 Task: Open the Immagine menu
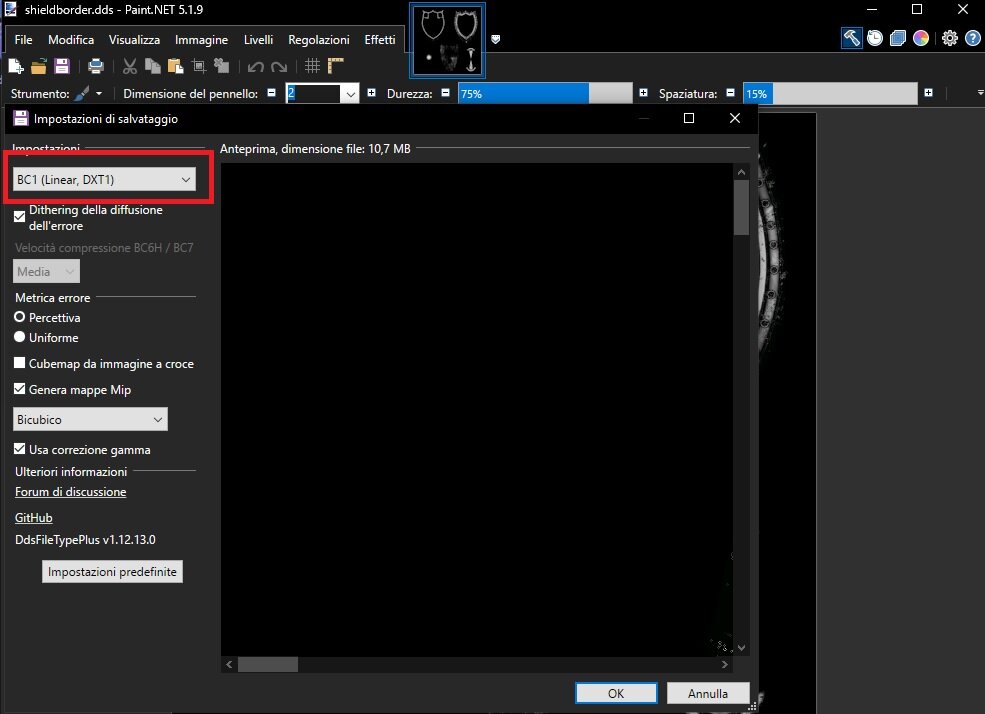click(201, 40)
